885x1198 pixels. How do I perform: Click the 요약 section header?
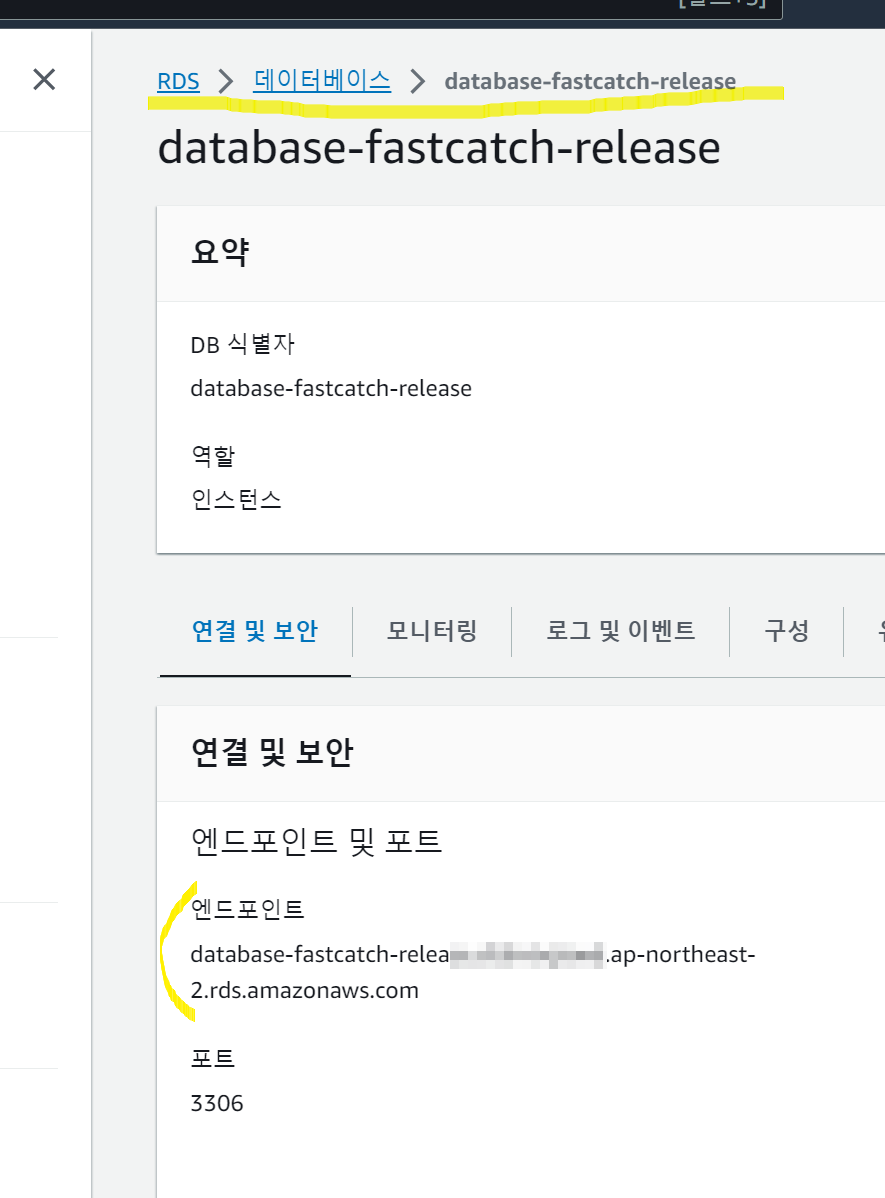coord(220,252)
